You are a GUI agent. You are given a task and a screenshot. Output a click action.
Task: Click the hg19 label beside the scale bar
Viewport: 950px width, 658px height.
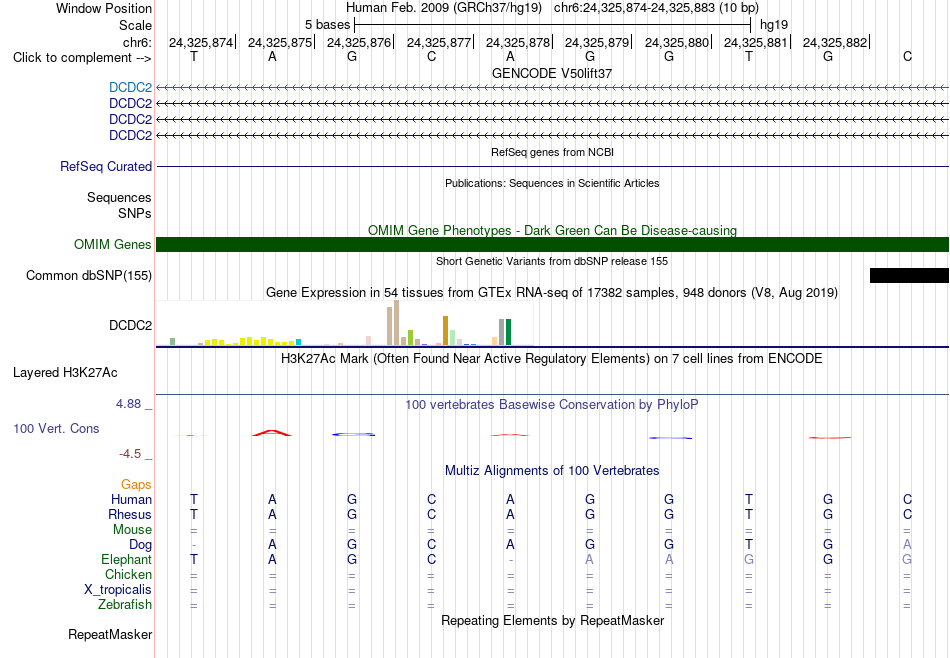774,25
